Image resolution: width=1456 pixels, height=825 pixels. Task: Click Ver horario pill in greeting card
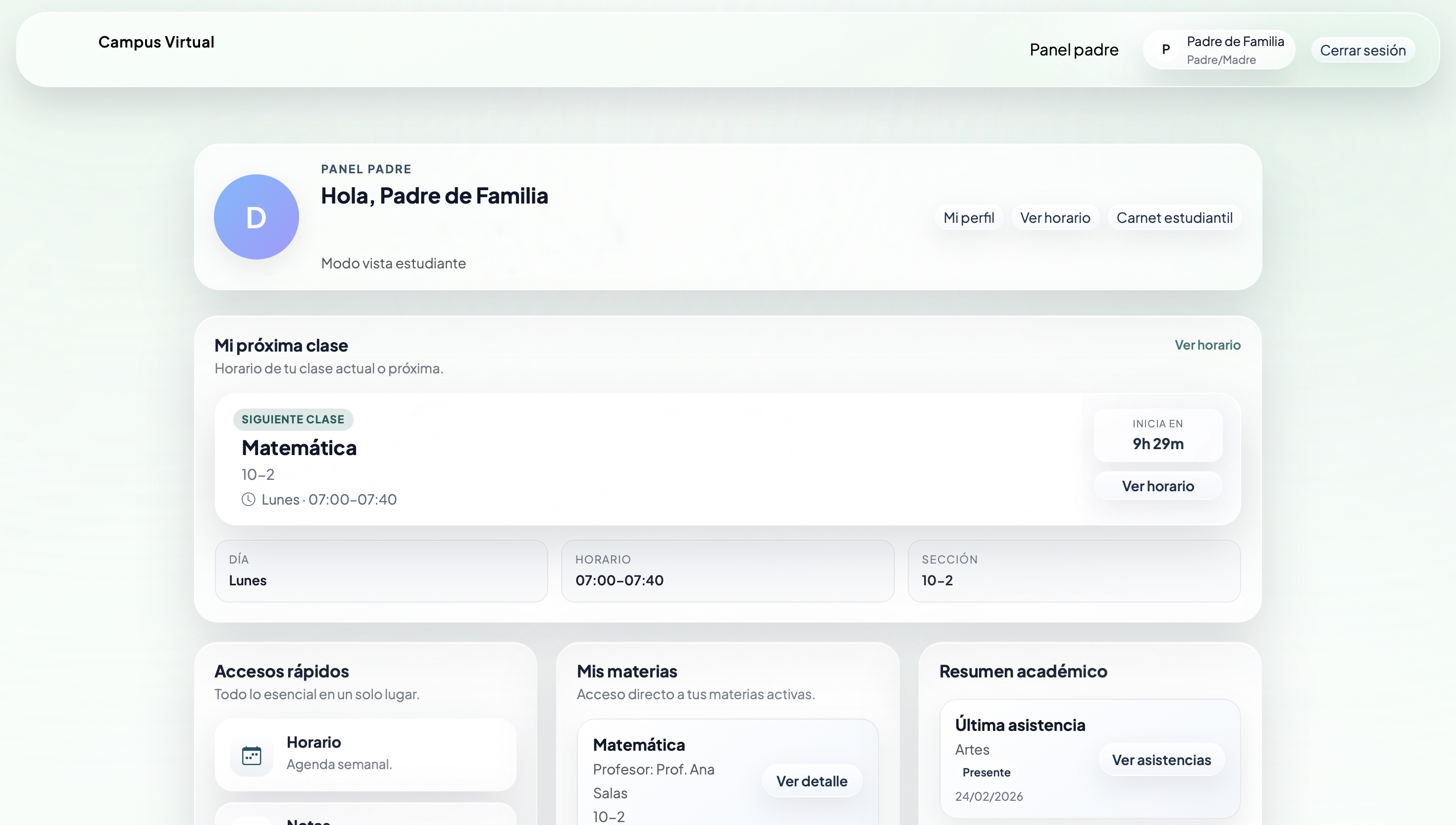(x=1055, y=217)
